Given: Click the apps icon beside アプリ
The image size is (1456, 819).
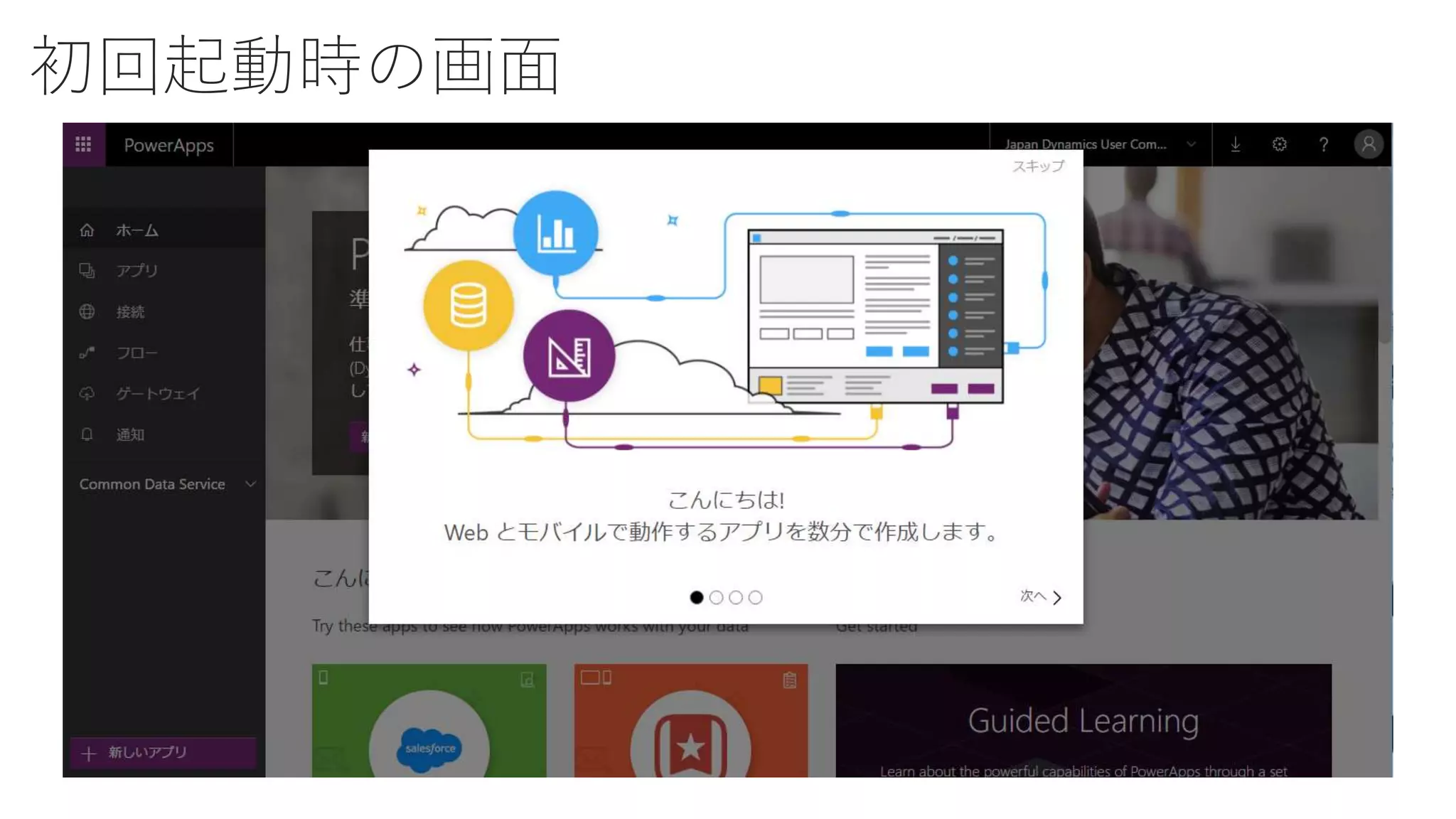Looking at the screenshot, I should (87, 270).
